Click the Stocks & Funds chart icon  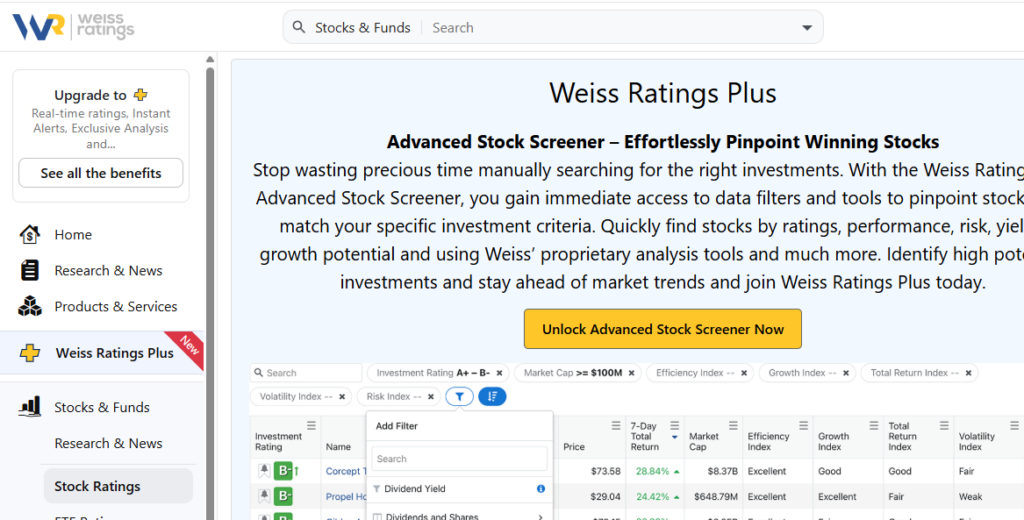[x=30, y=407]
